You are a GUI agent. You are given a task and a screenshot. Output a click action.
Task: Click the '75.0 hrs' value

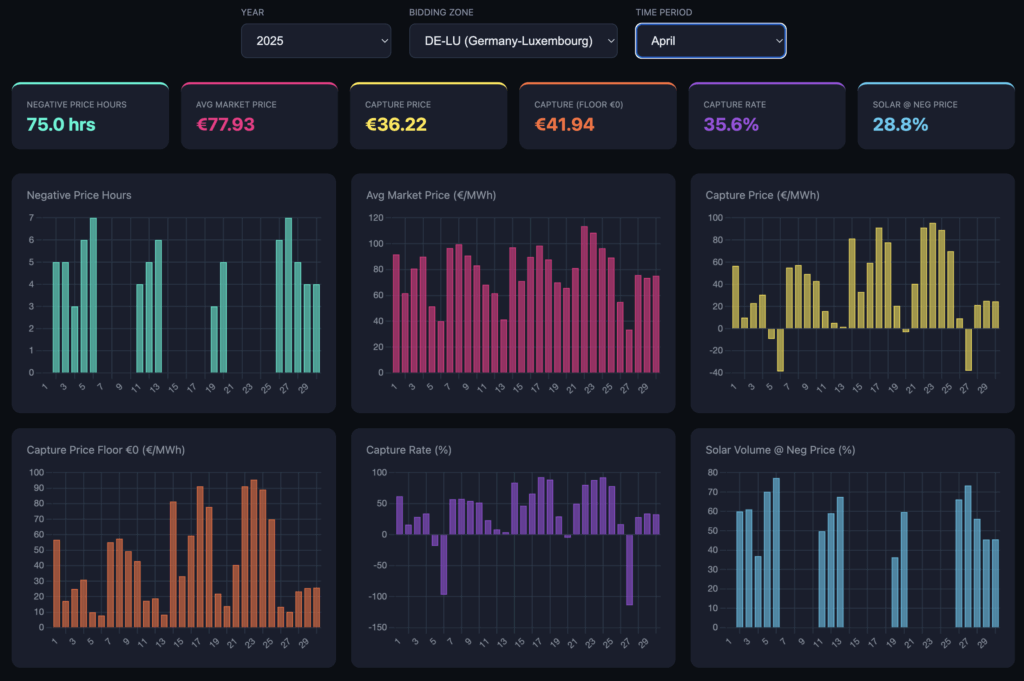[x=61, y=124]
